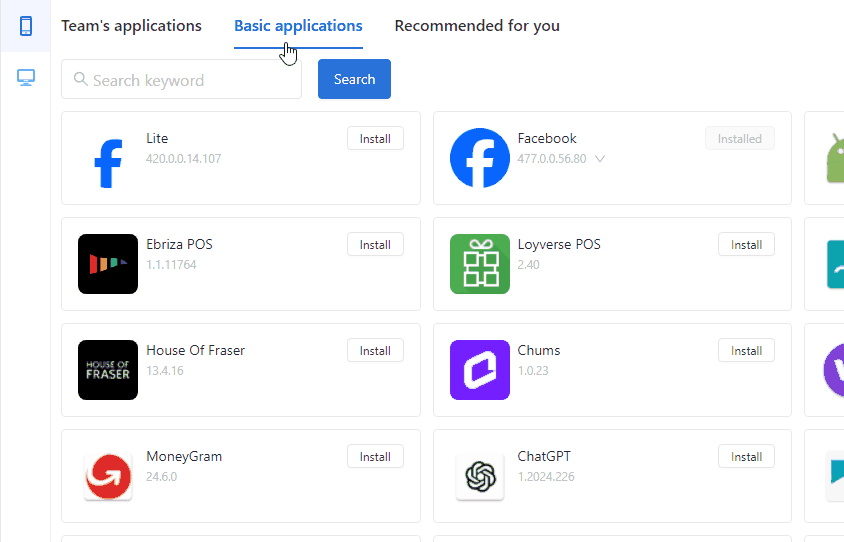Install the ChatGPT app
Viewport: 844px width, 542px height.
(x=746, y=456)
